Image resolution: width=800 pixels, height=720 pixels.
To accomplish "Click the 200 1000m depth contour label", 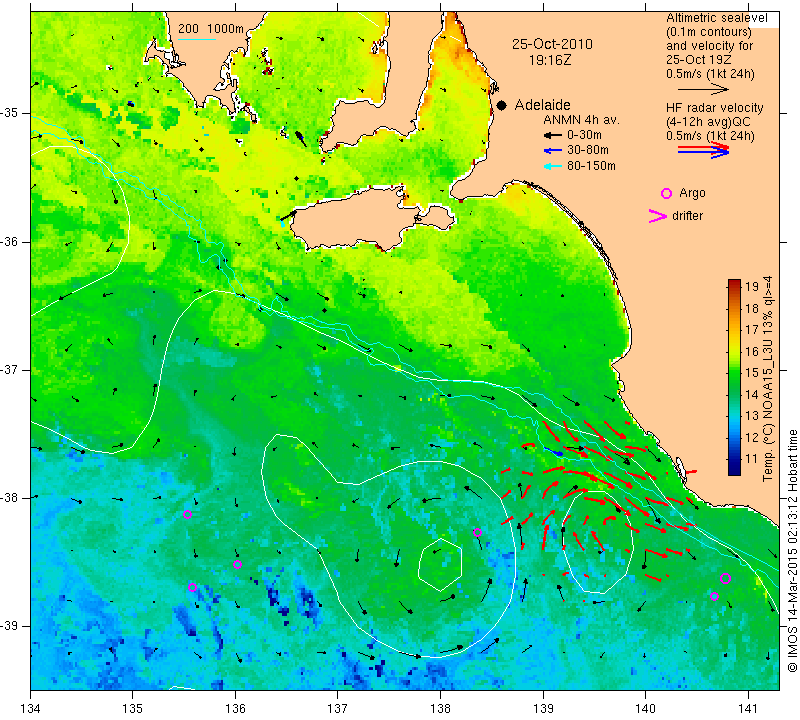I will (211, 29).
